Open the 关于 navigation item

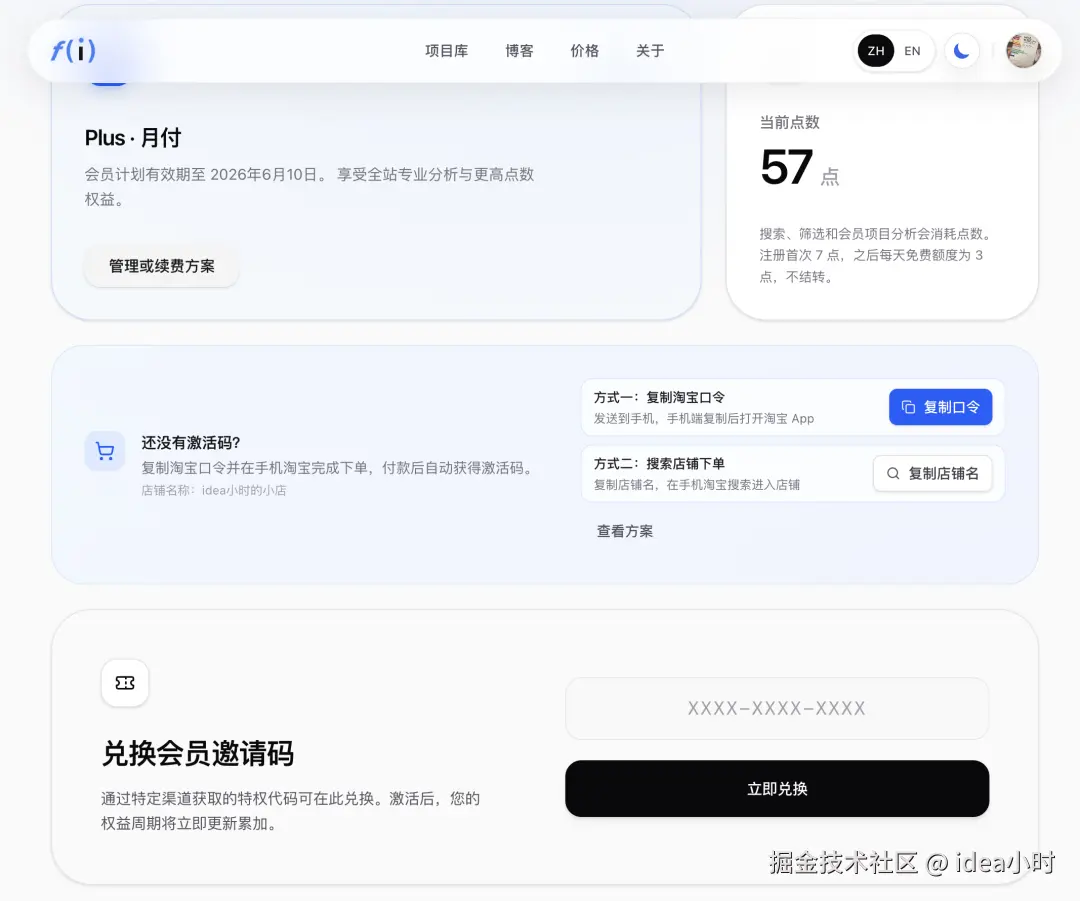(649, 50)
